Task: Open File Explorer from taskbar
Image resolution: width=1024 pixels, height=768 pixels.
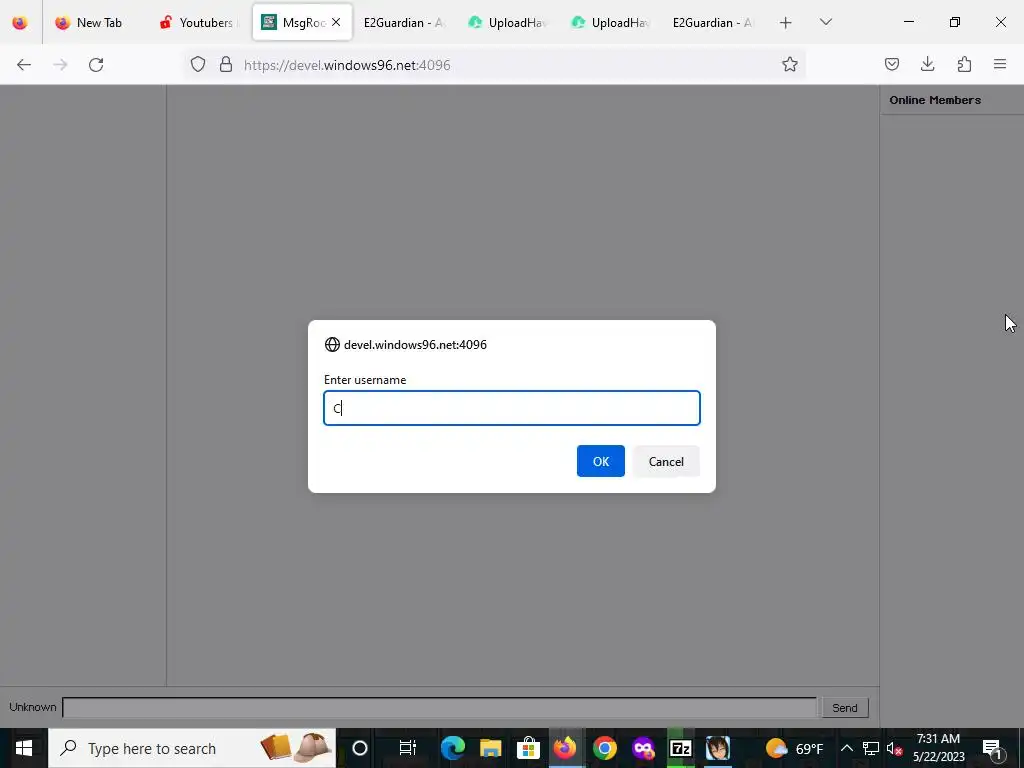Action: point(490,748)
